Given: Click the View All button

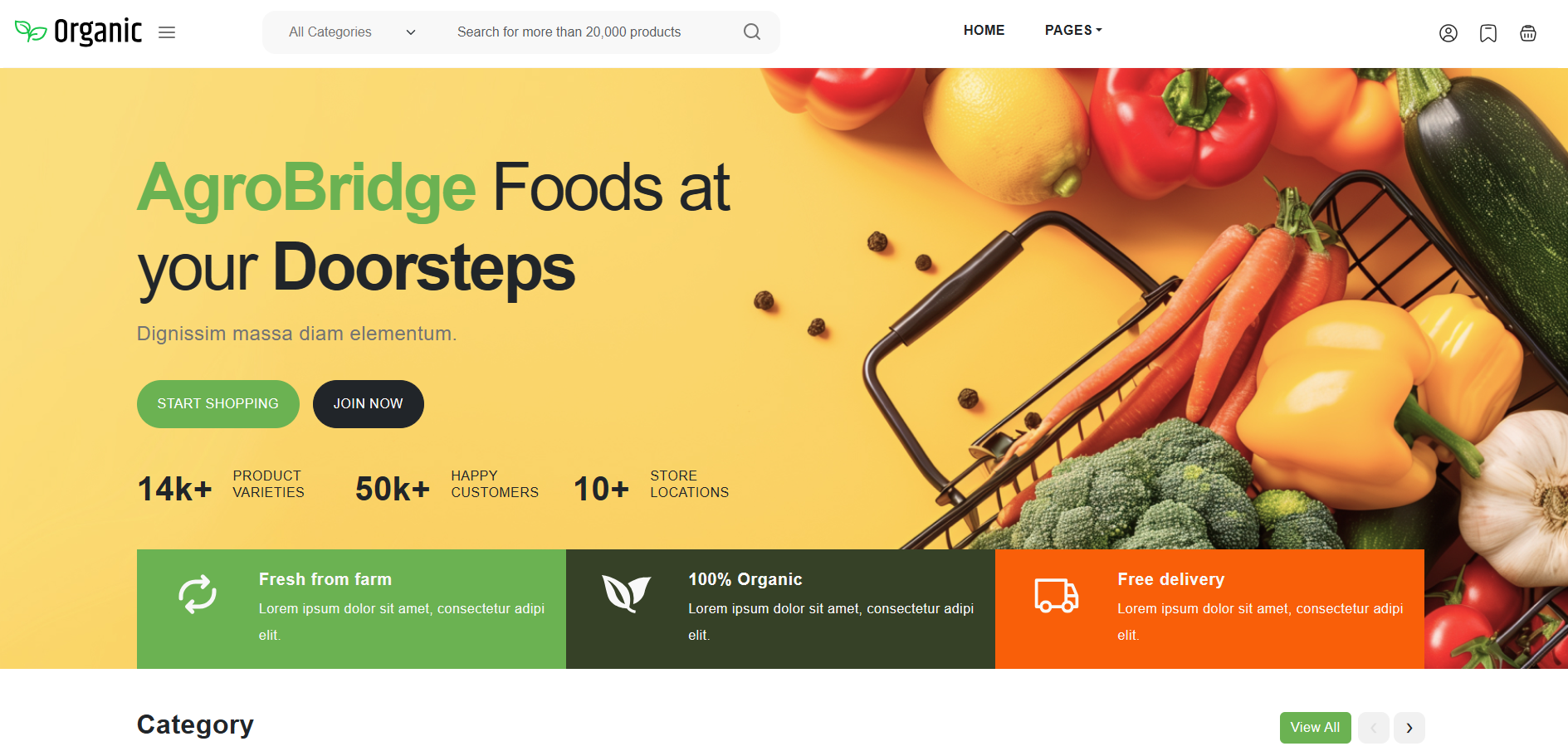Looking at the screenshot, I should coord(1315,728).
